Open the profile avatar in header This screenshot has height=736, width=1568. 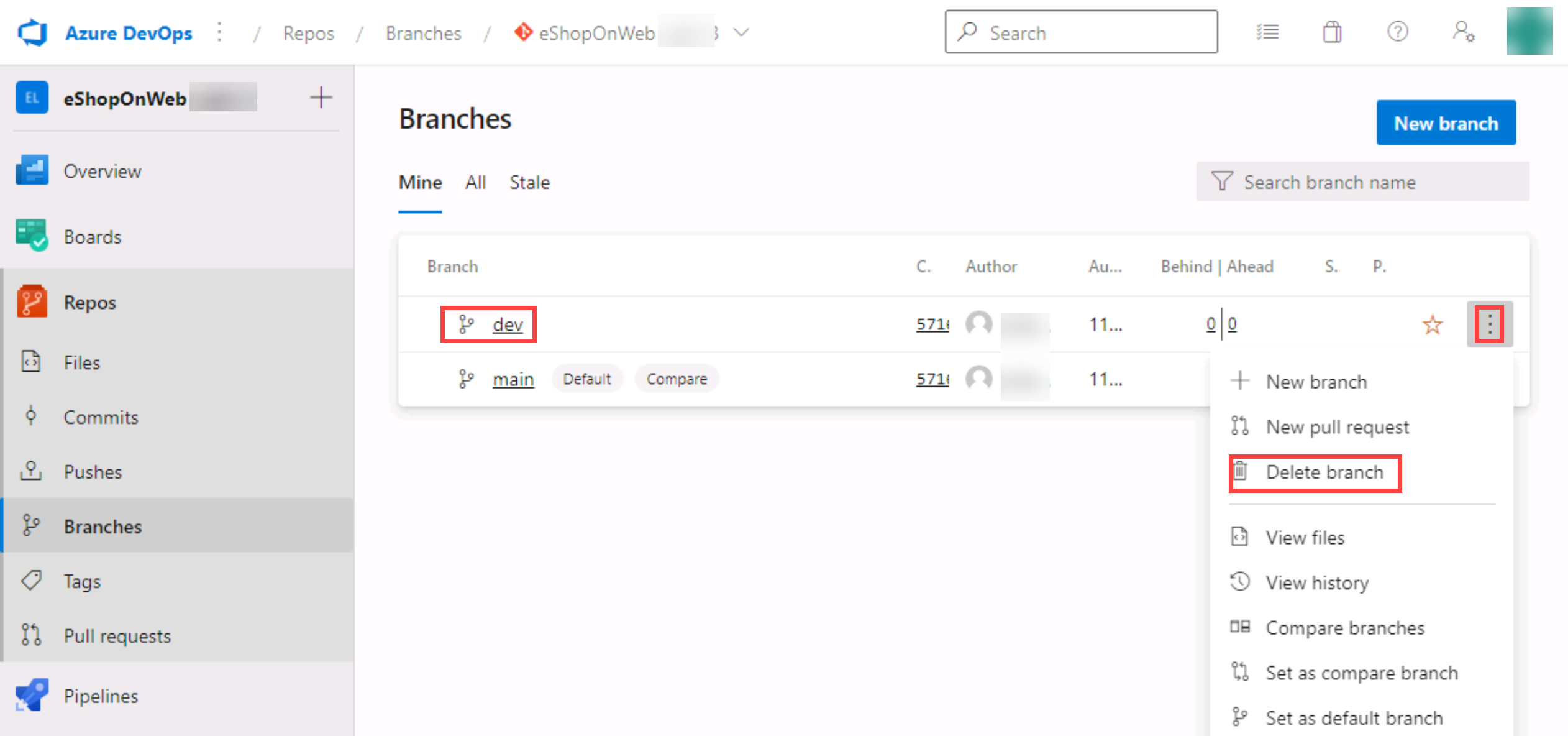point(1529,31)
